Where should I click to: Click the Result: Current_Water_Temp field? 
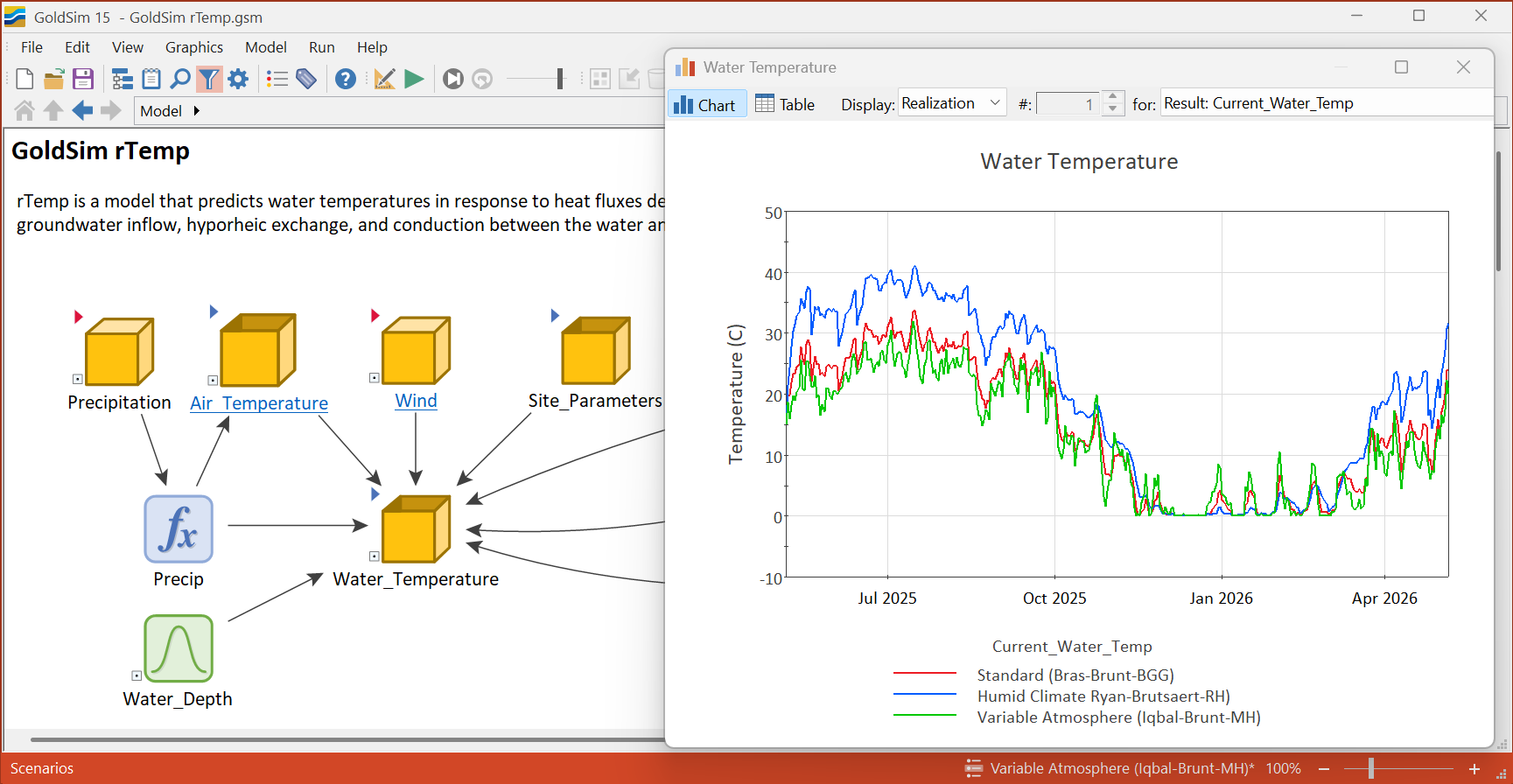1327,103
